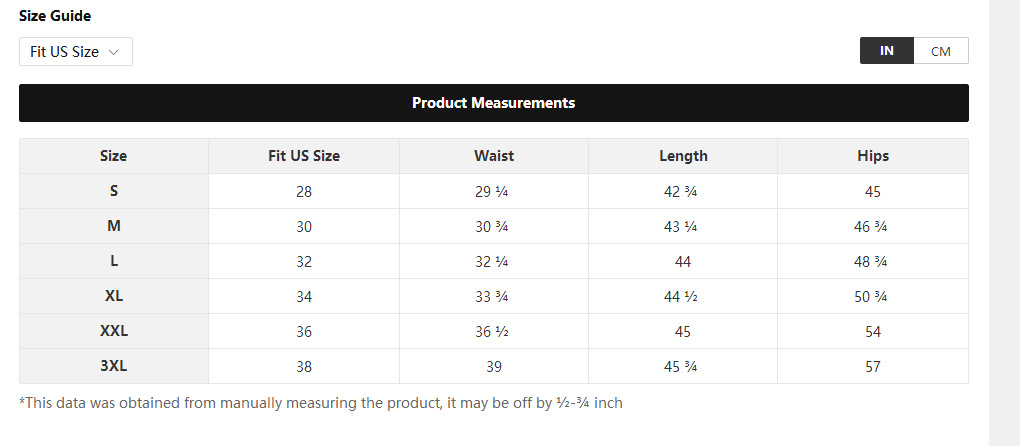Click the Size Guide heading
Screen dimensions: 1020x446
[53, 16]
